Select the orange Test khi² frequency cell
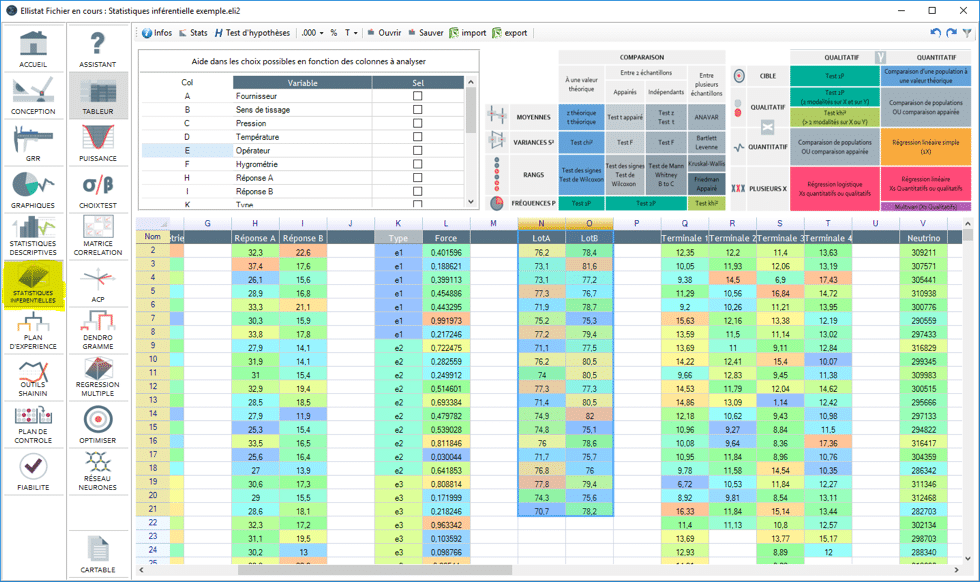980x582 pixels. [706, 203]
